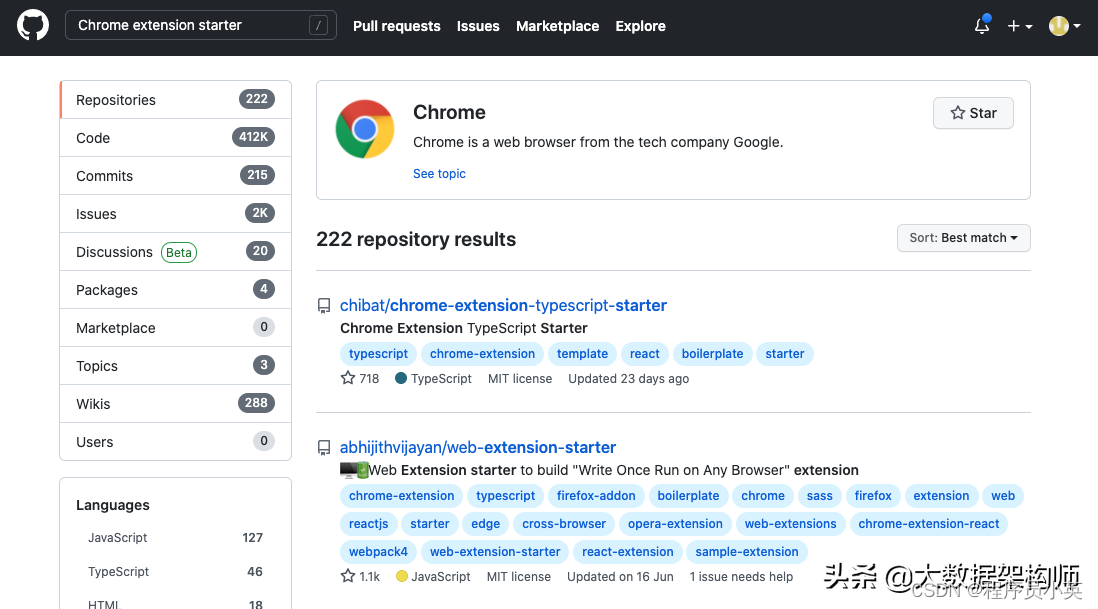Image resolution: width=1098 pixels, height=609 pixels.
Task: Select Commits results filter
Action: [176, 176]
